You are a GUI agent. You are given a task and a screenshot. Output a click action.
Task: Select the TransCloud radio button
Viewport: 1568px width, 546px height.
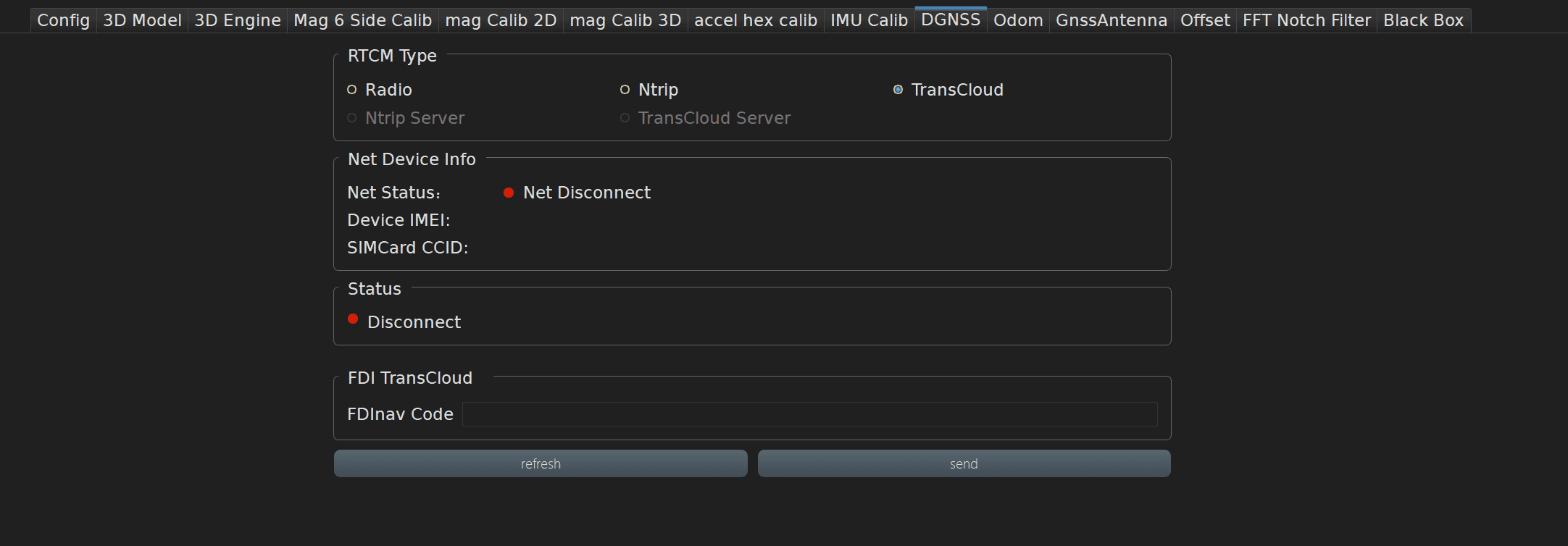pos(898,90)
